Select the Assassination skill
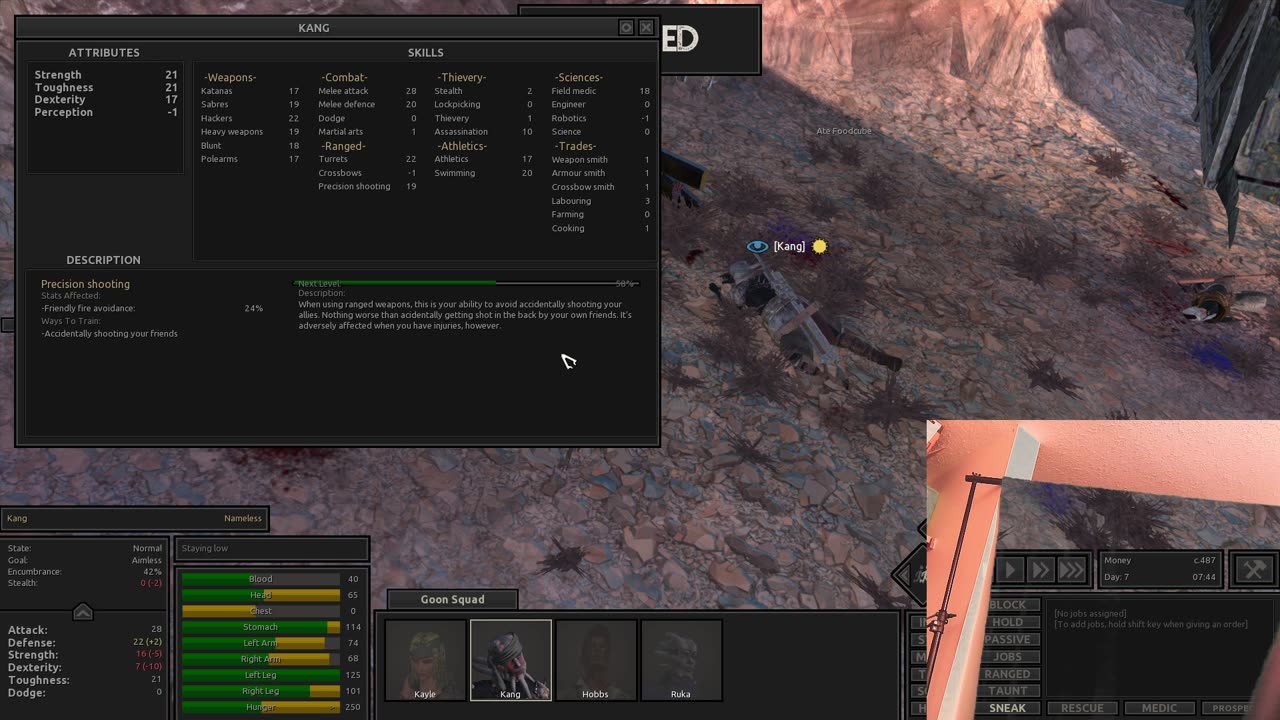The height and width of the screenshot is (720, 1280). pos(483,132)
